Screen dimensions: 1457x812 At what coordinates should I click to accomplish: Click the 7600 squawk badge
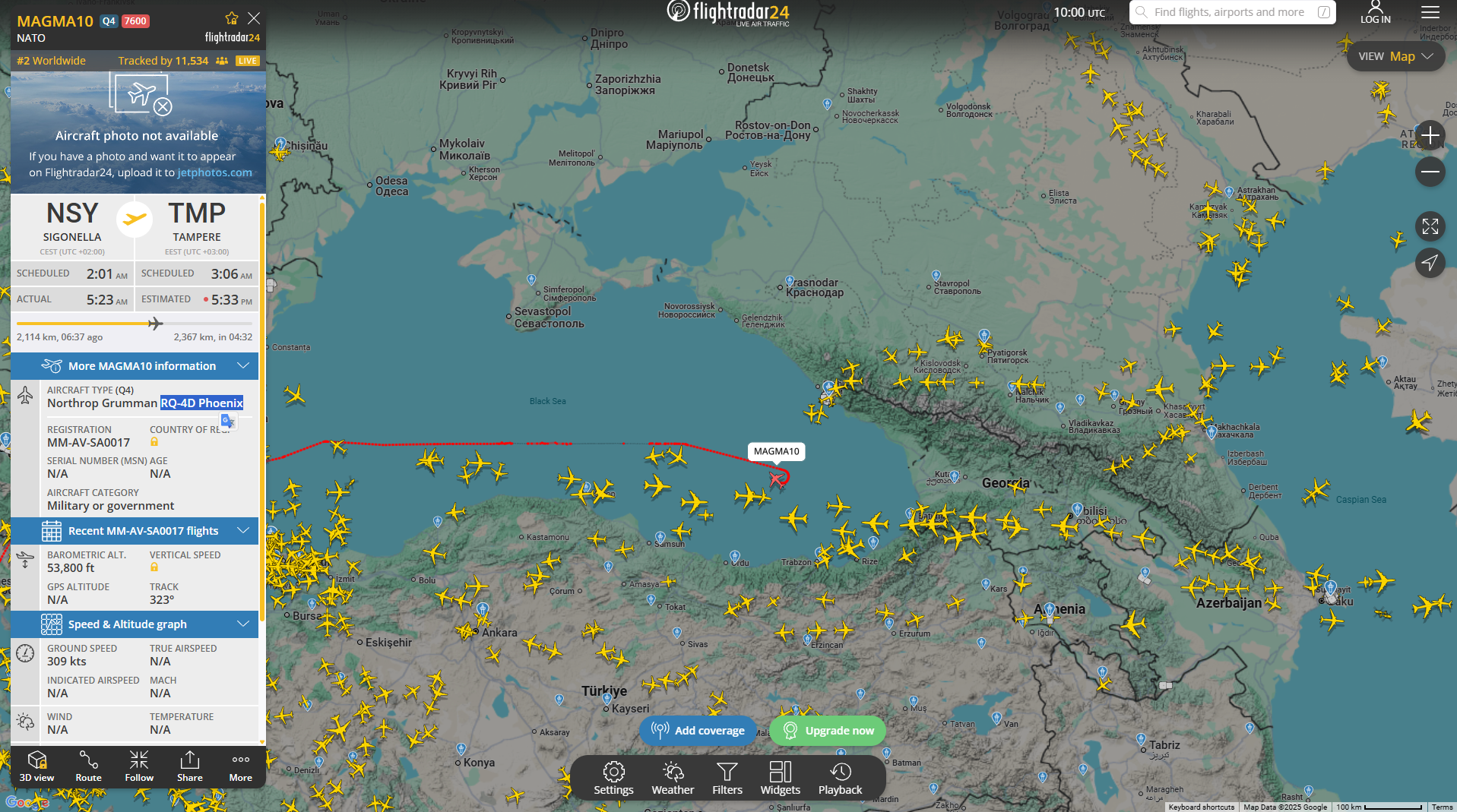tap(135, 21)
